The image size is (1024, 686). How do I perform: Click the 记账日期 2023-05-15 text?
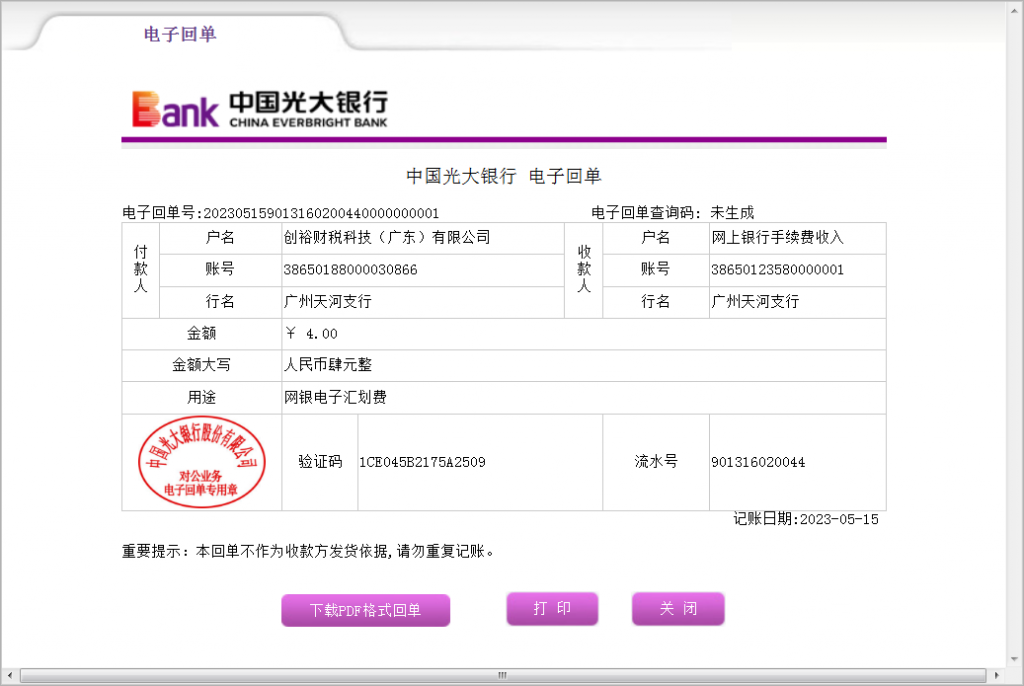tap(806, 519)
